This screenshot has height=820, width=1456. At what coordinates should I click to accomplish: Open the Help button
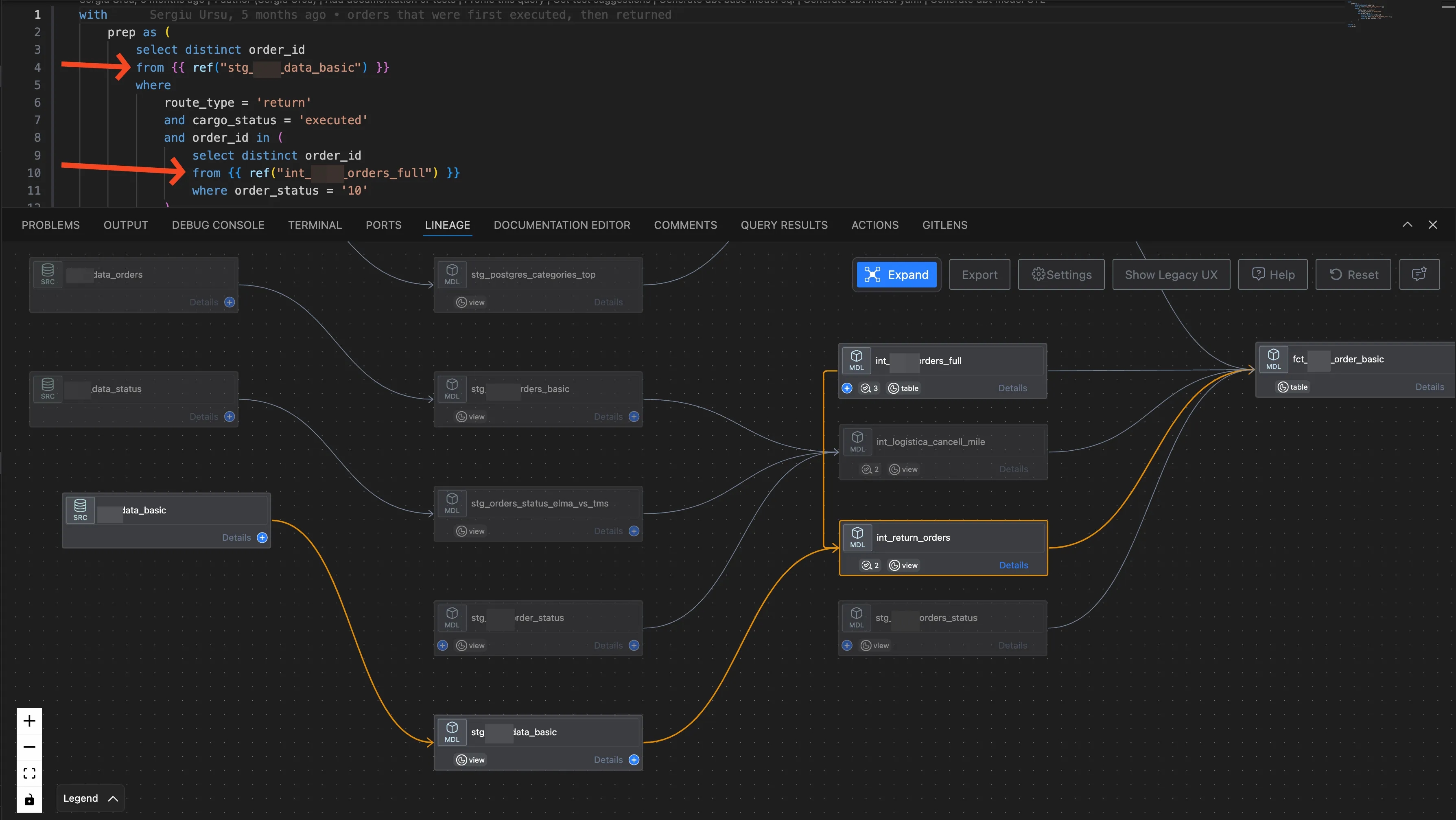[1273, 275]
